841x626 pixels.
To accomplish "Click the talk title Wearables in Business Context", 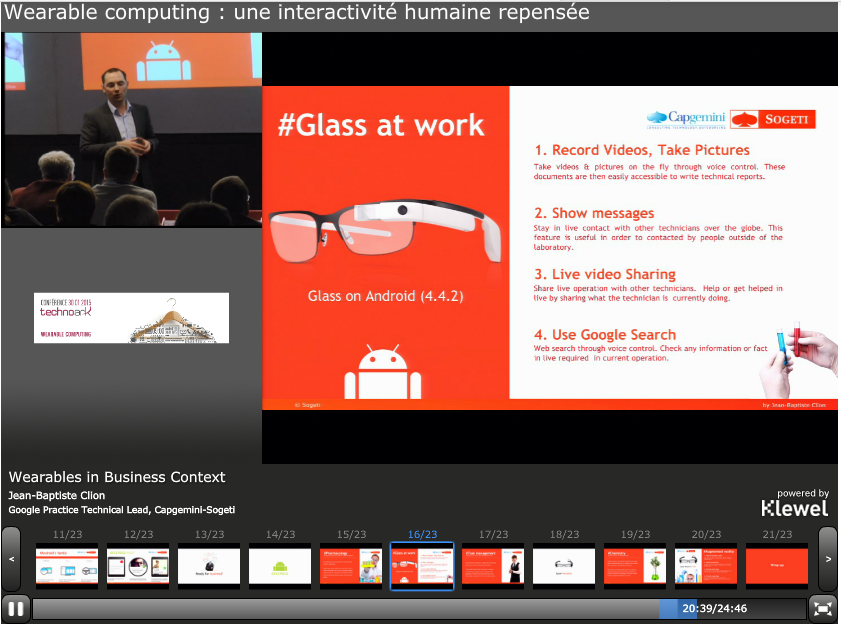I will click(x=117, y=477).
